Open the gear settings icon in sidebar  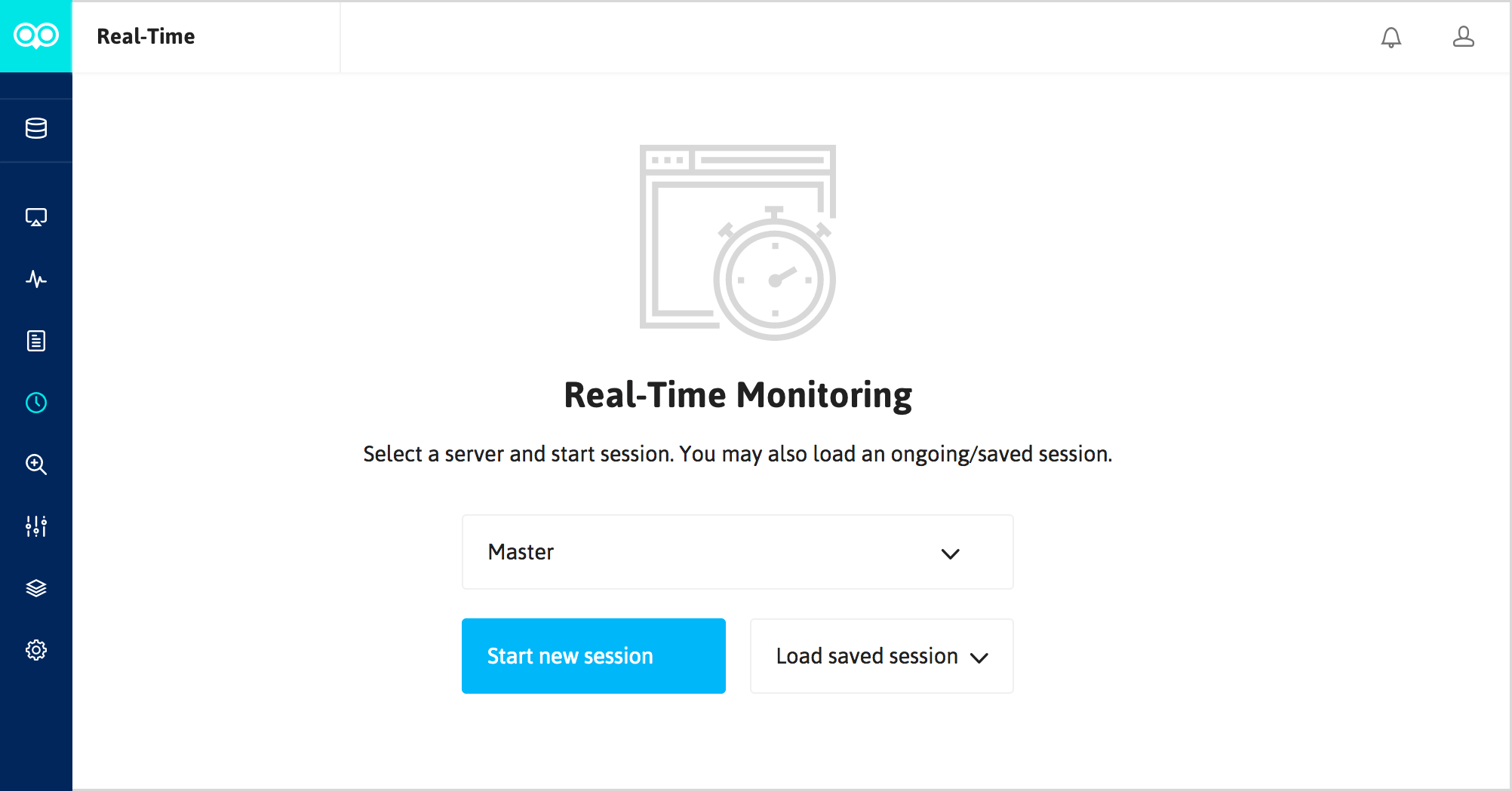pos(36,650)
